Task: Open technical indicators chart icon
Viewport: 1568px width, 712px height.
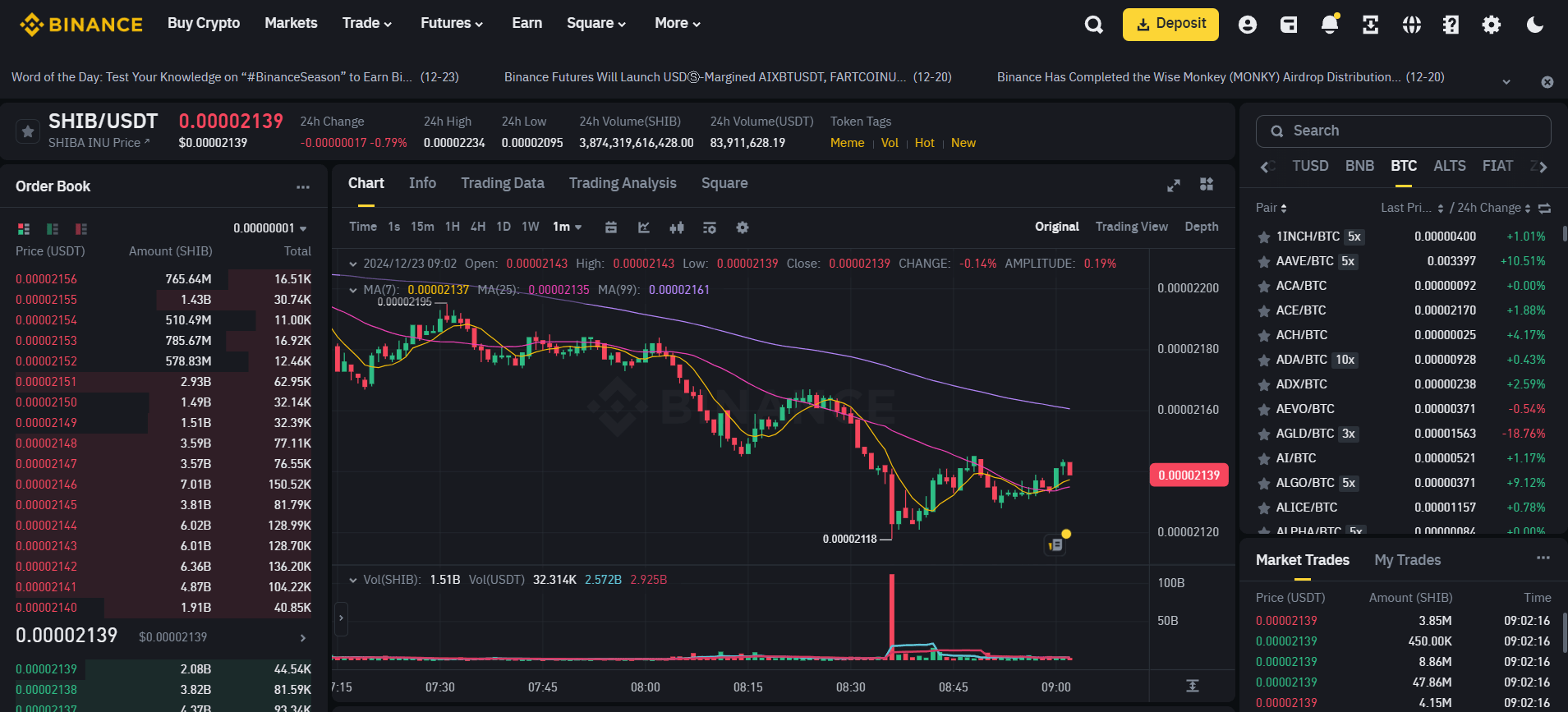Action: click(x=644, y=227)
